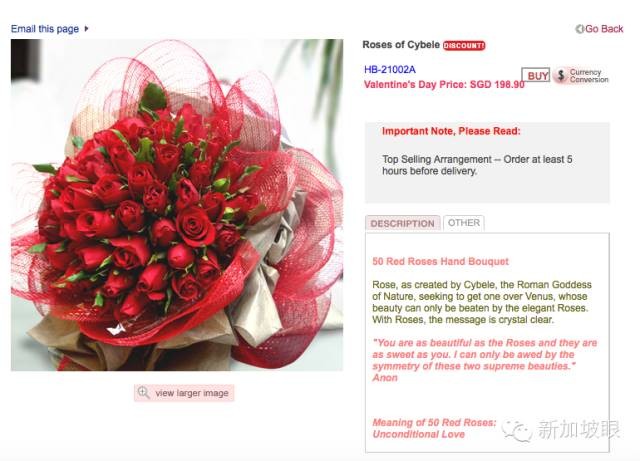Click the Valentine's Day Price SGD 198.90 text
Image resolution: width=640 pixels, height=461 pixels.
(x=444, y=85)
